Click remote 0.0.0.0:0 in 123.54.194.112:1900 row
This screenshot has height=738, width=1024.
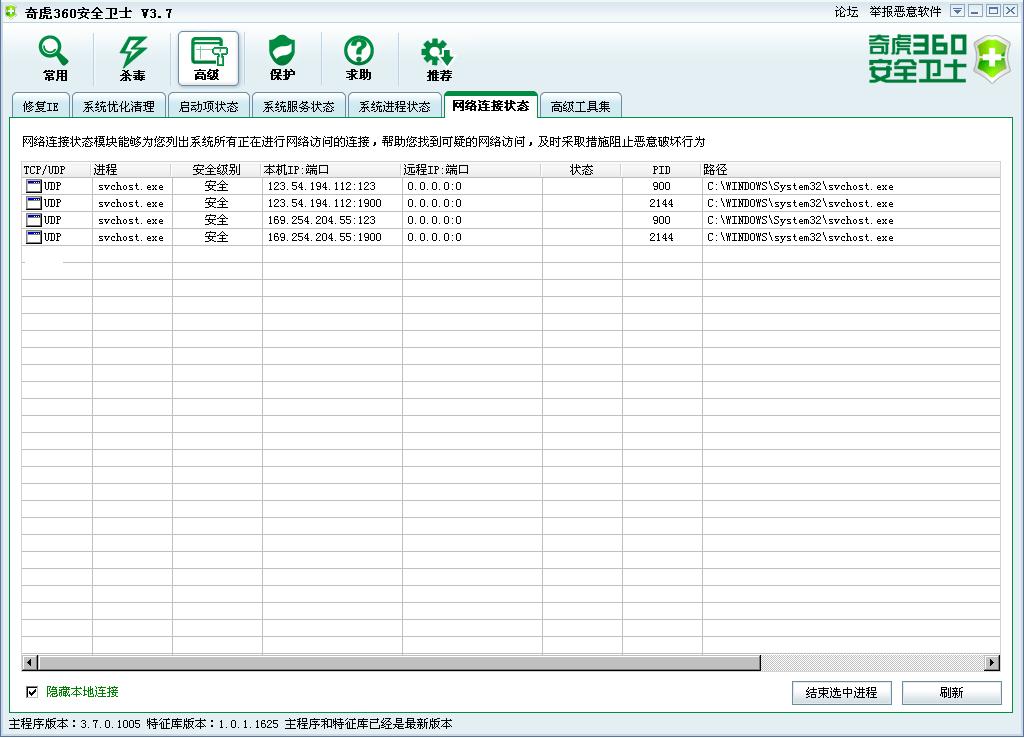434,203
